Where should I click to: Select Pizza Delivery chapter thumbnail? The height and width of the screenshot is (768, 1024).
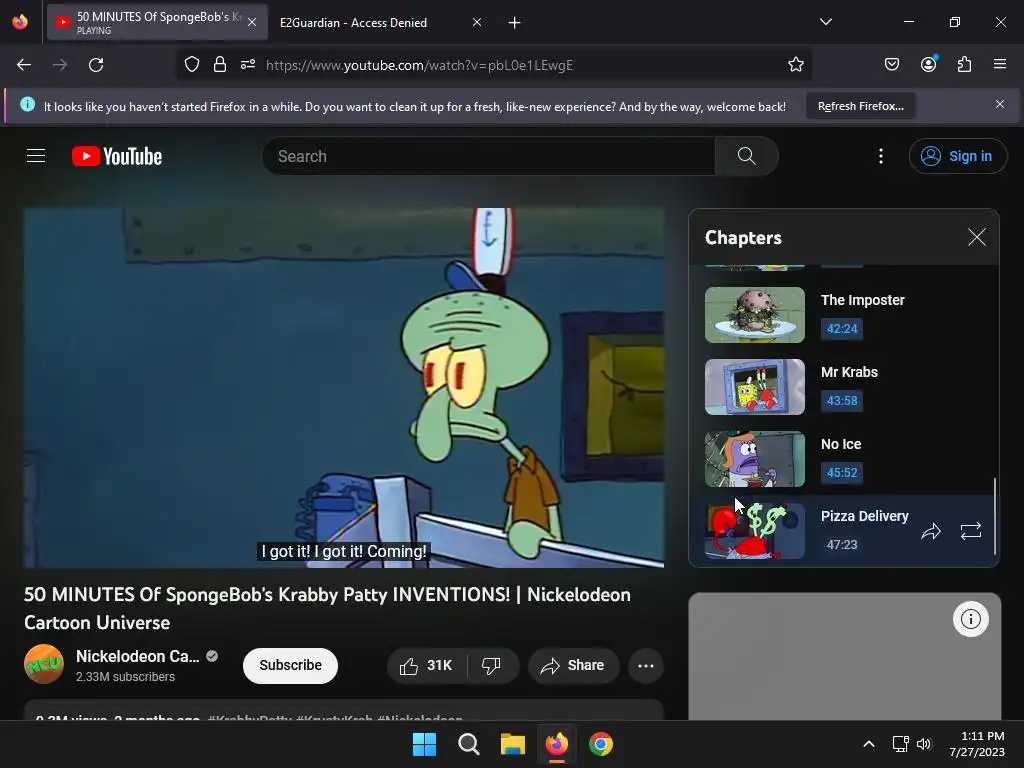click(754, 530)
